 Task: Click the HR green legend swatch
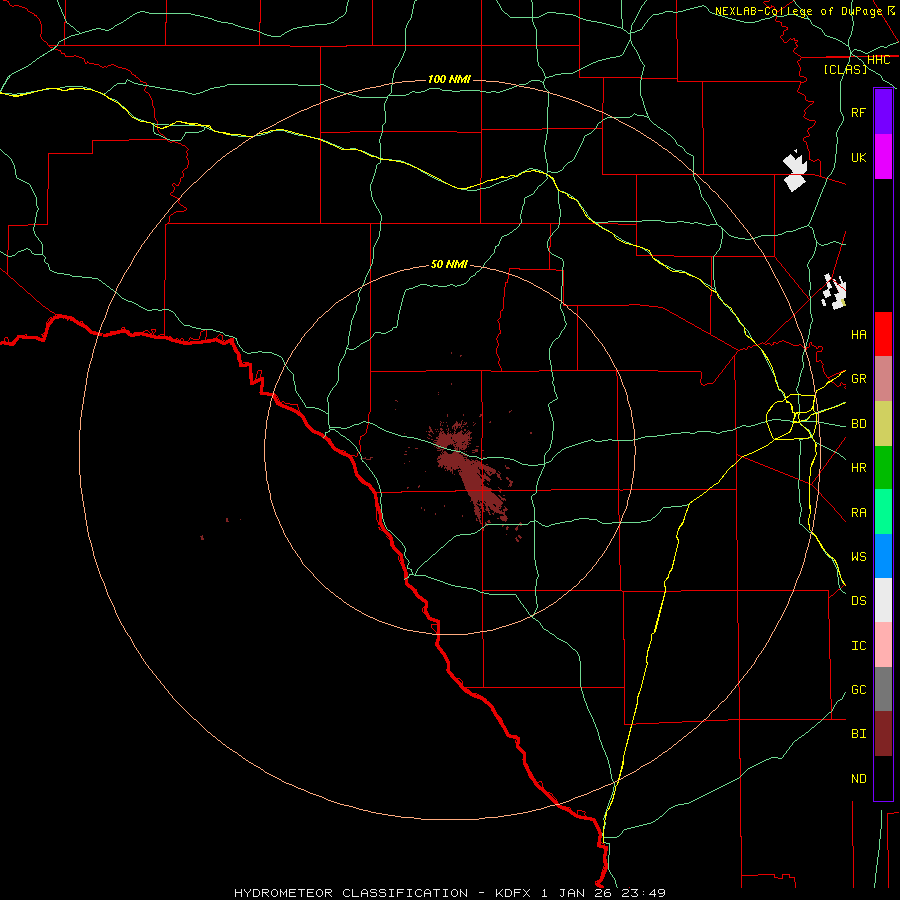click(x=883, y=468)
